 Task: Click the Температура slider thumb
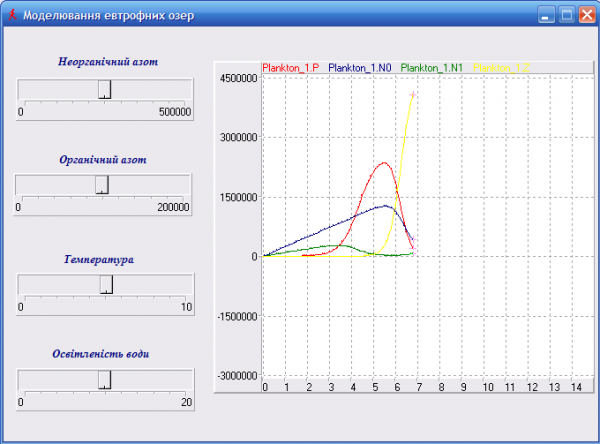(106, 284)
